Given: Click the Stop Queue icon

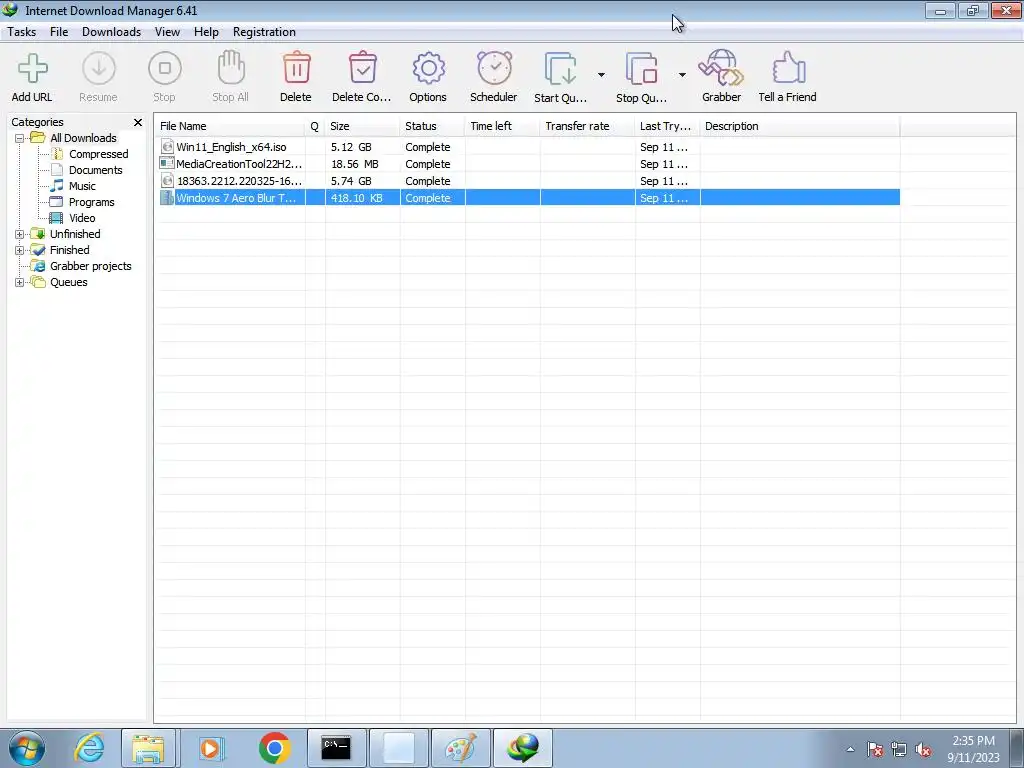Looking at the screenshot, I should 641,69.
